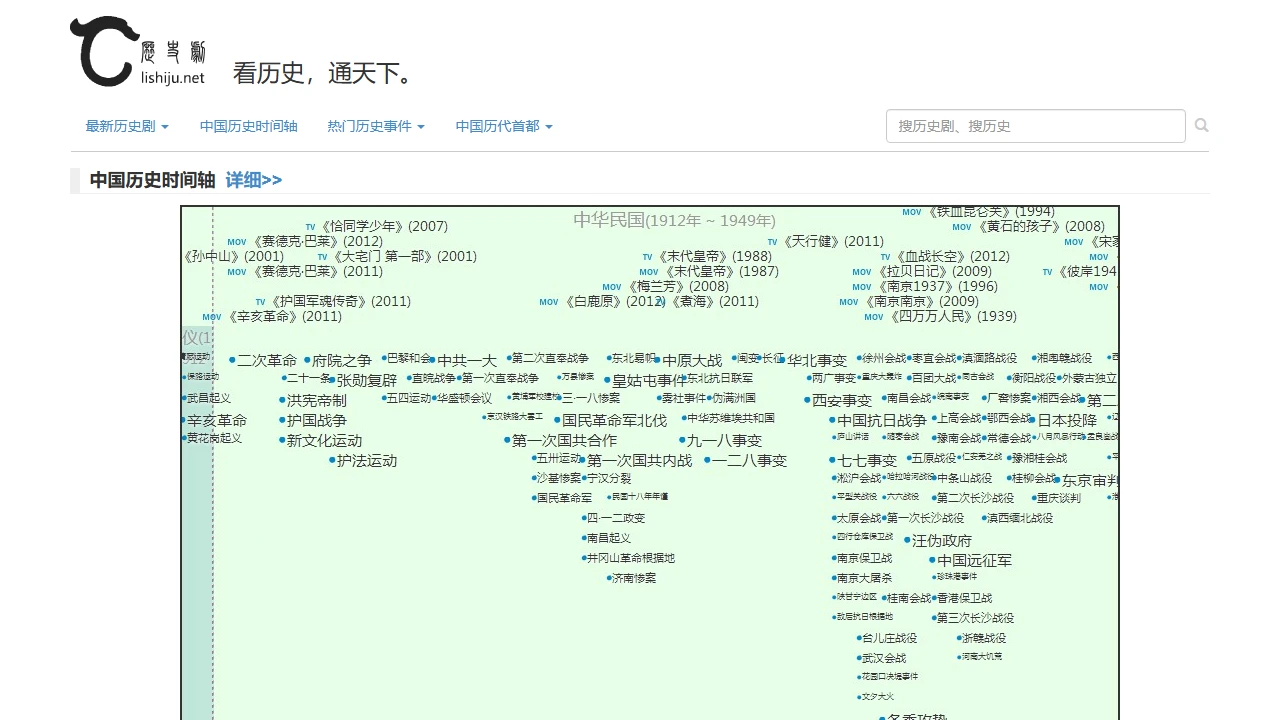Select the 西安事变 timeline event
Screen dimensions: 1280x720
pos(841,399)
